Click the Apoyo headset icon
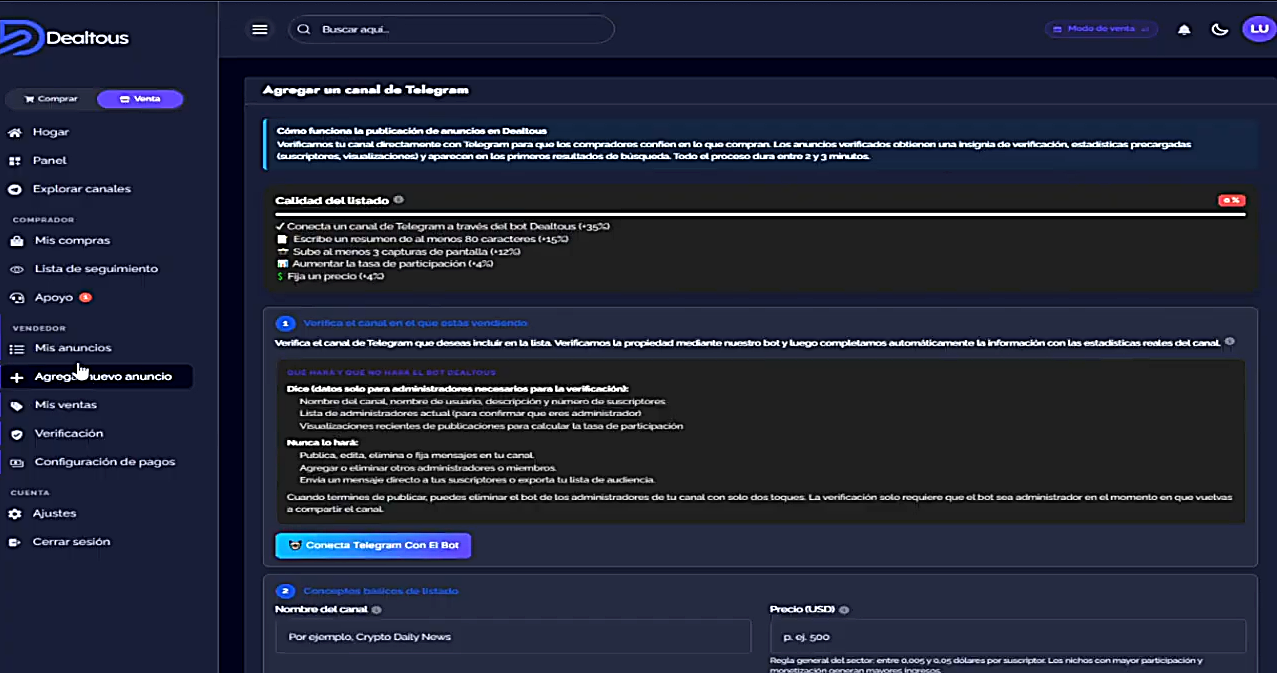 click(x=15, y=298)
